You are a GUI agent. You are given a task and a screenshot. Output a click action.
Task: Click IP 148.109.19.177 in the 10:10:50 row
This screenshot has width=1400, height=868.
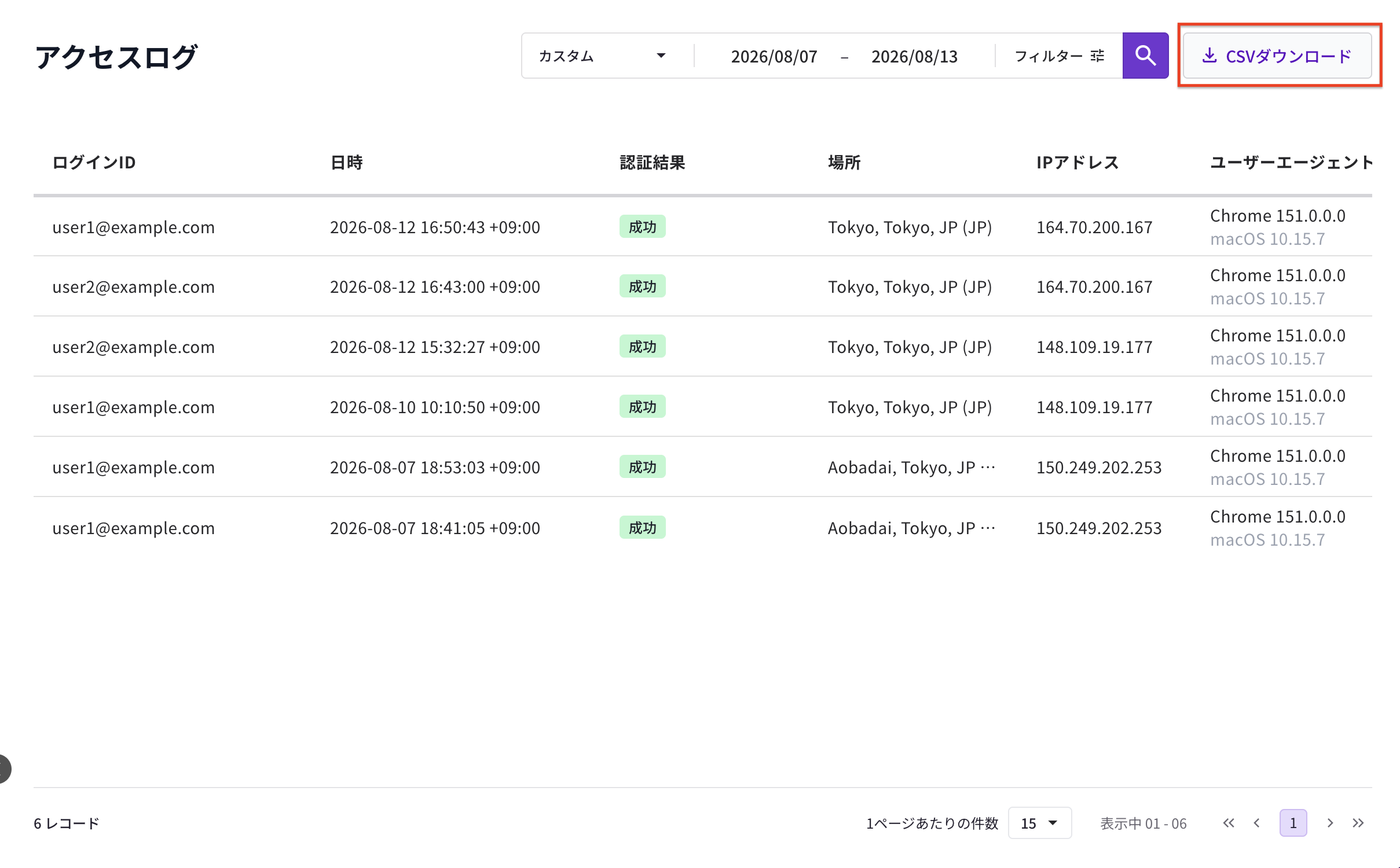[1094, 407]
